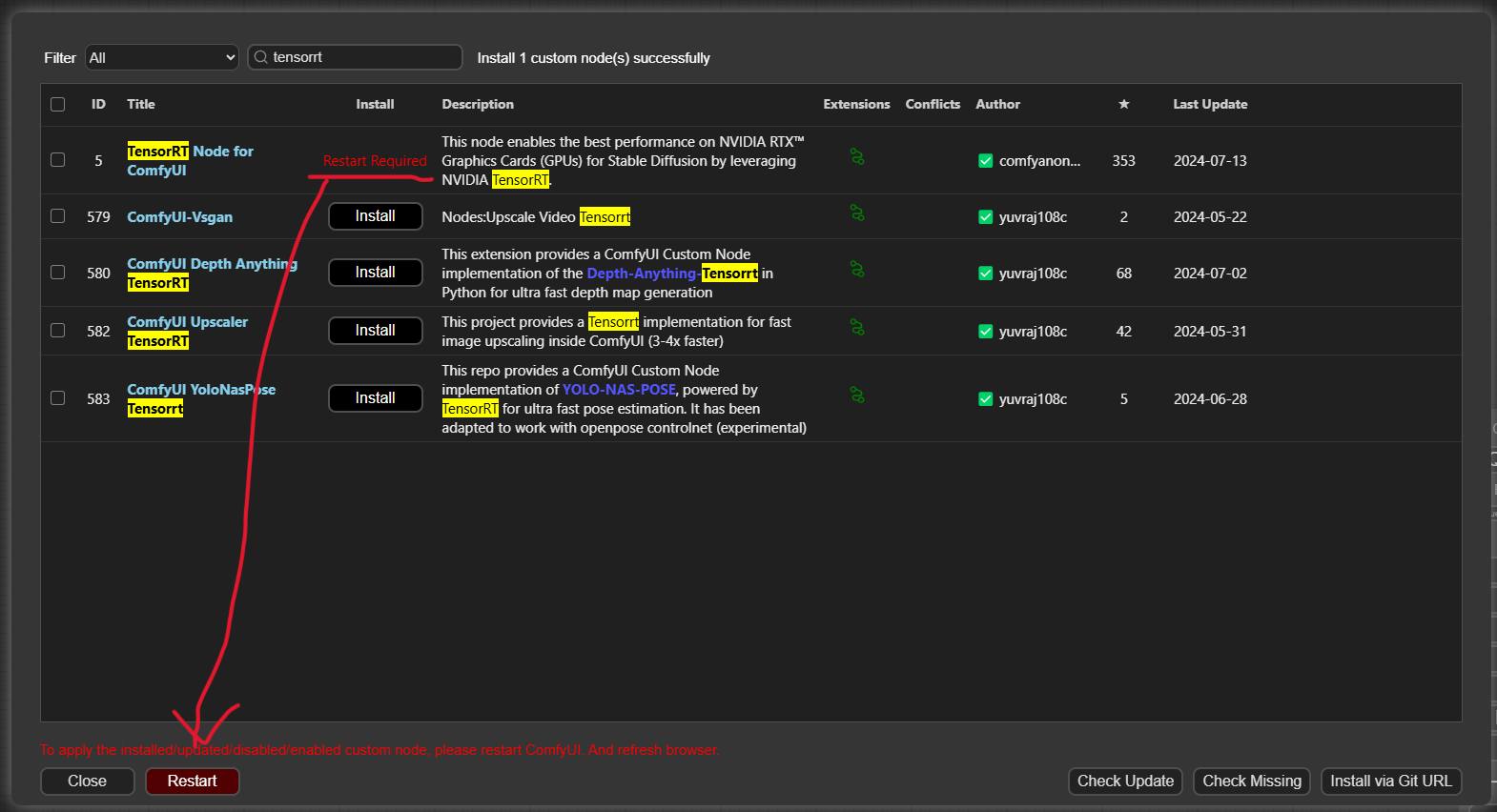This screenshot has width=1497, height=812.
Task: Click author name comfyanon...
Action: pyautogui.click(x=1039, y=161)
